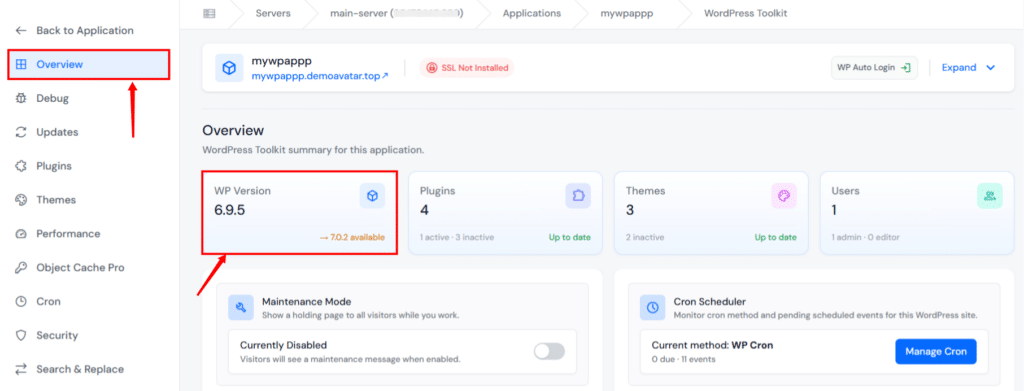This screenshot has width=1024, height=391.
Task: Click the breadcrumb menu icon
Action: tap(209, 13)
